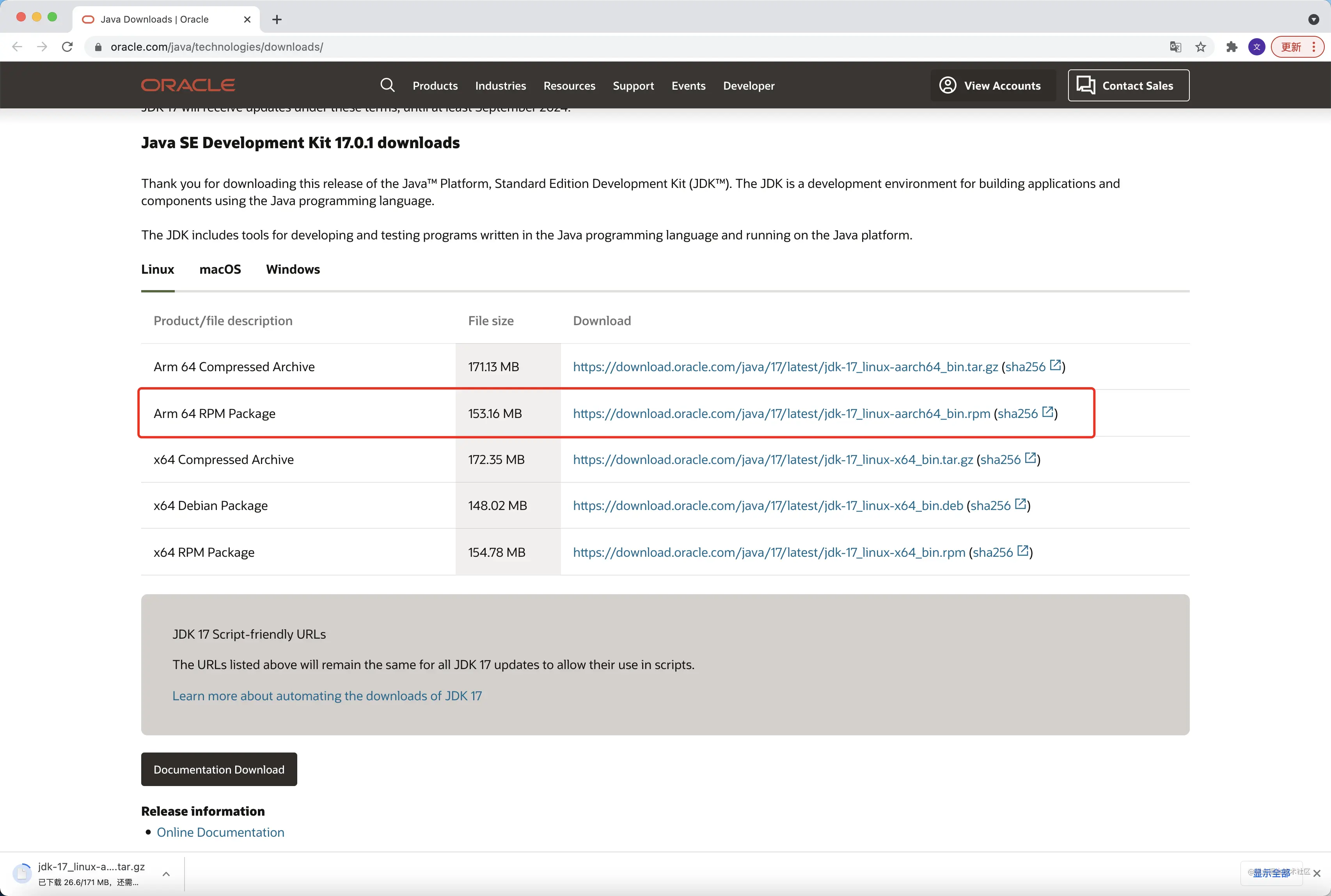The image size is (1331, 896).
Task: Click the translate page icon in address bar
Action: (1175, 47)
